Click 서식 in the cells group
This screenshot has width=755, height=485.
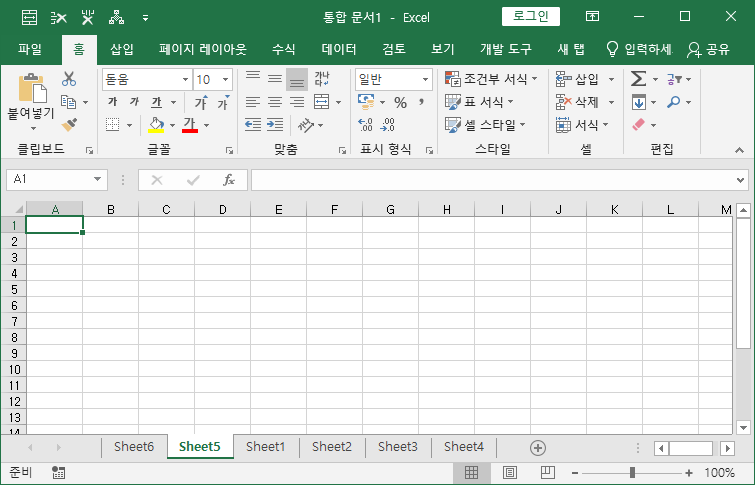[x=582, y=125]
